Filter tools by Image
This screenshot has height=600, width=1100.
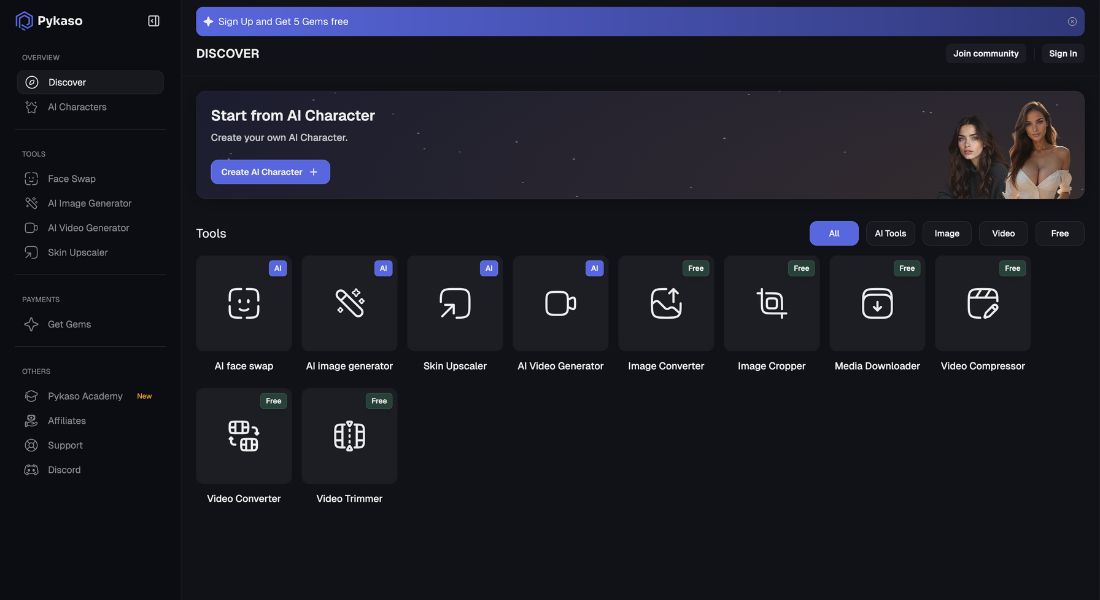[x=947, y=234]
